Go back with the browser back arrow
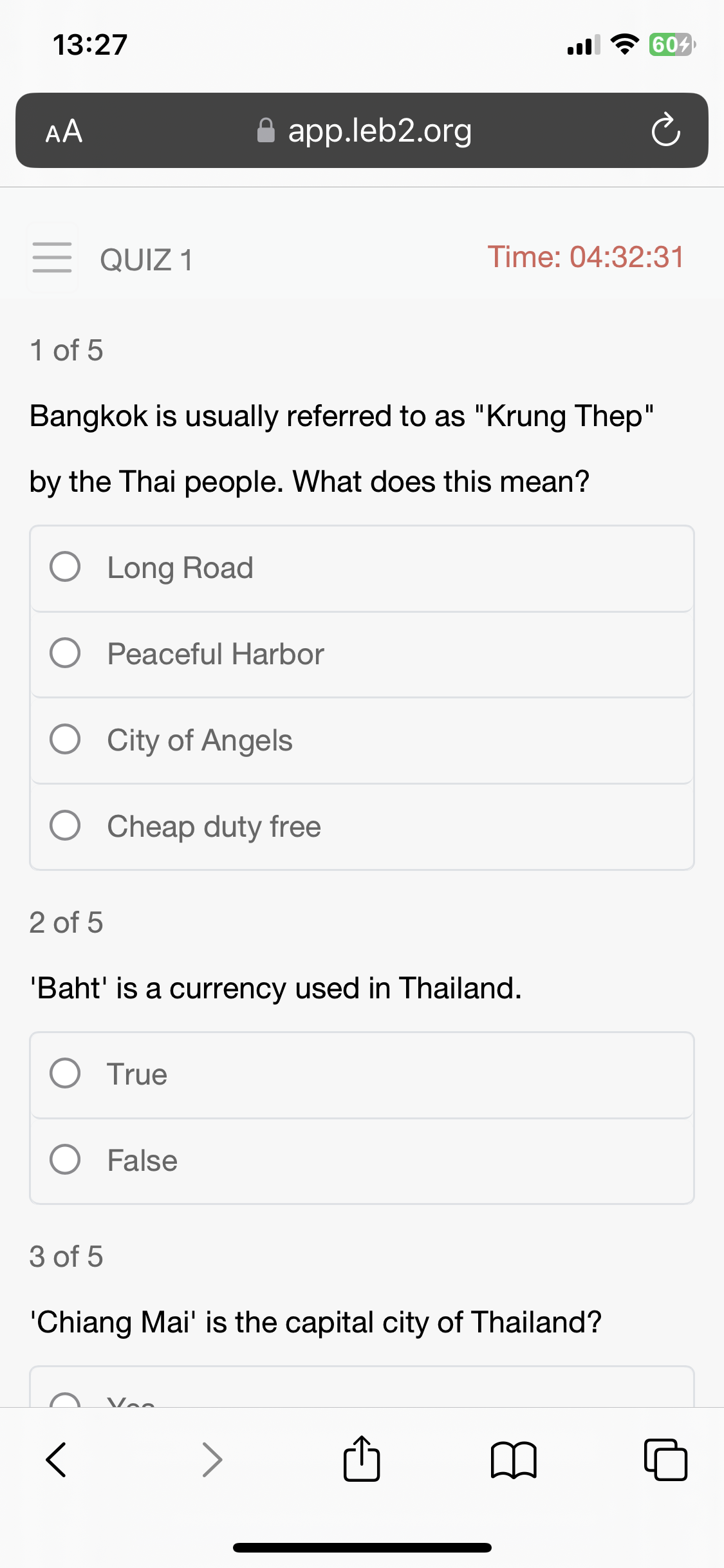 point(56,1459)
